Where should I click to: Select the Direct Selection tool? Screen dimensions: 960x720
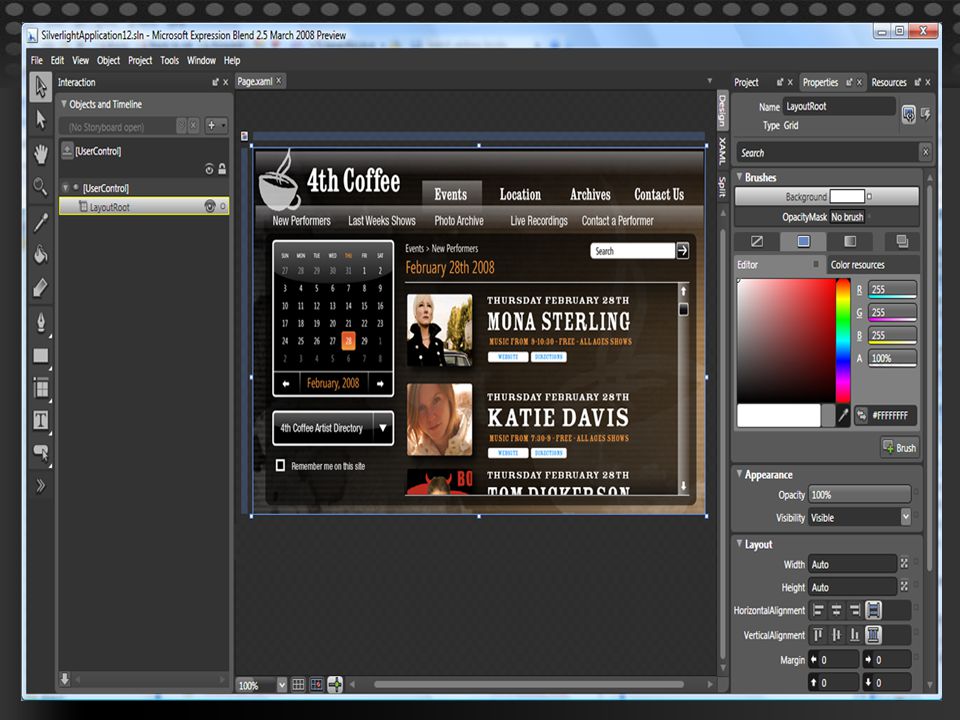pyautogui.click(x=41, y=120)
